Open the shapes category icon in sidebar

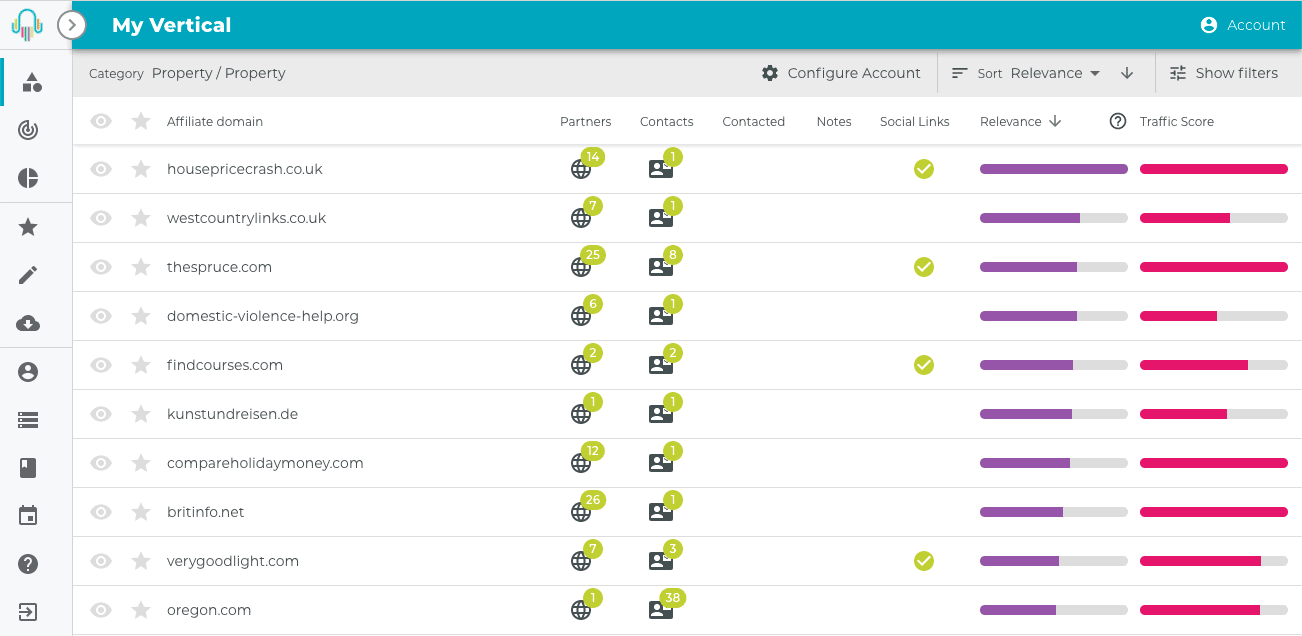pos(32,82)
